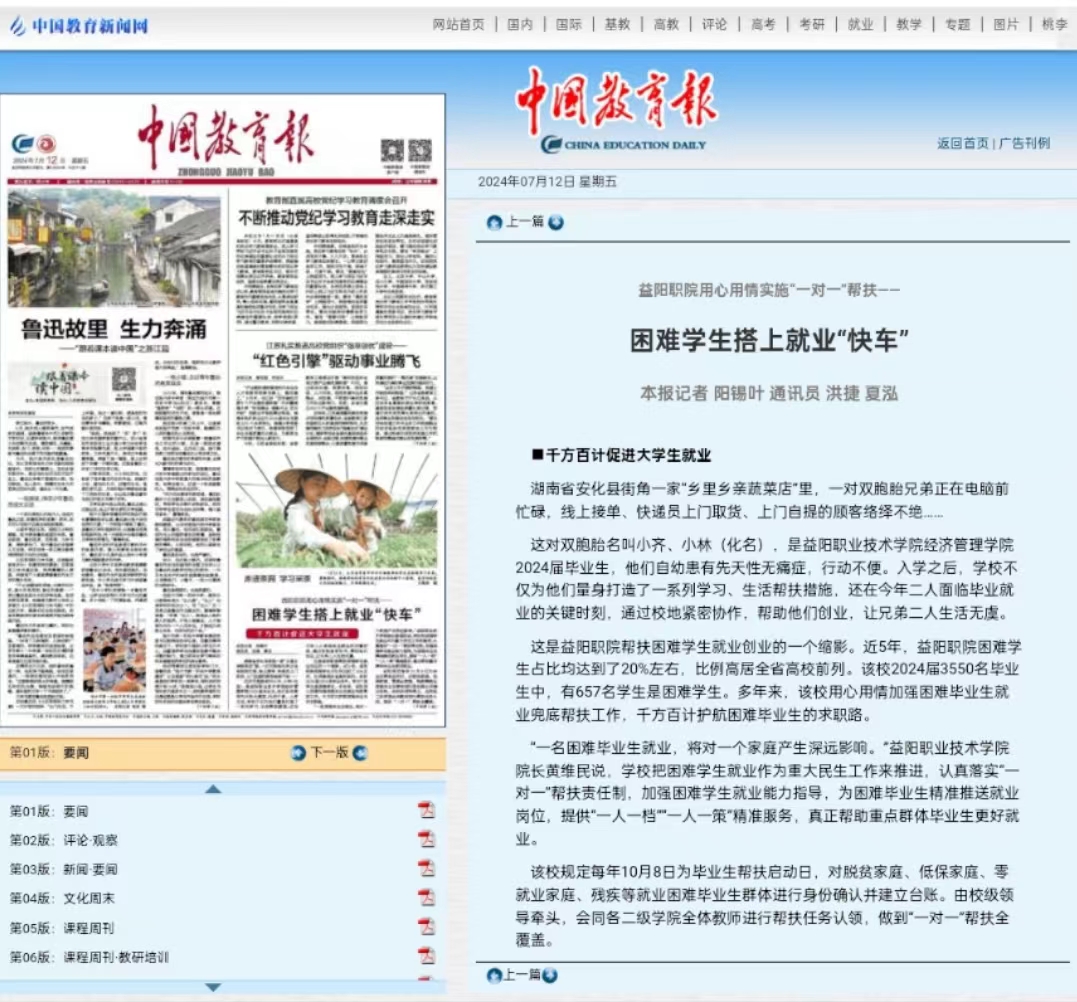The height and width of the screenshot is (1002, 1077).
Task: Click the classroom students photo on page
Action: (x=114, y=650)
